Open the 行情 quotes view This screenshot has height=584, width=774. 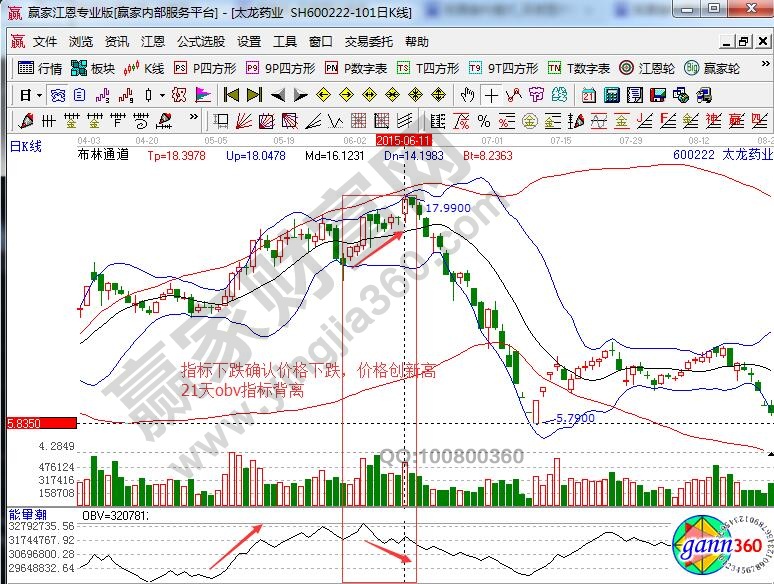[40, 68]
